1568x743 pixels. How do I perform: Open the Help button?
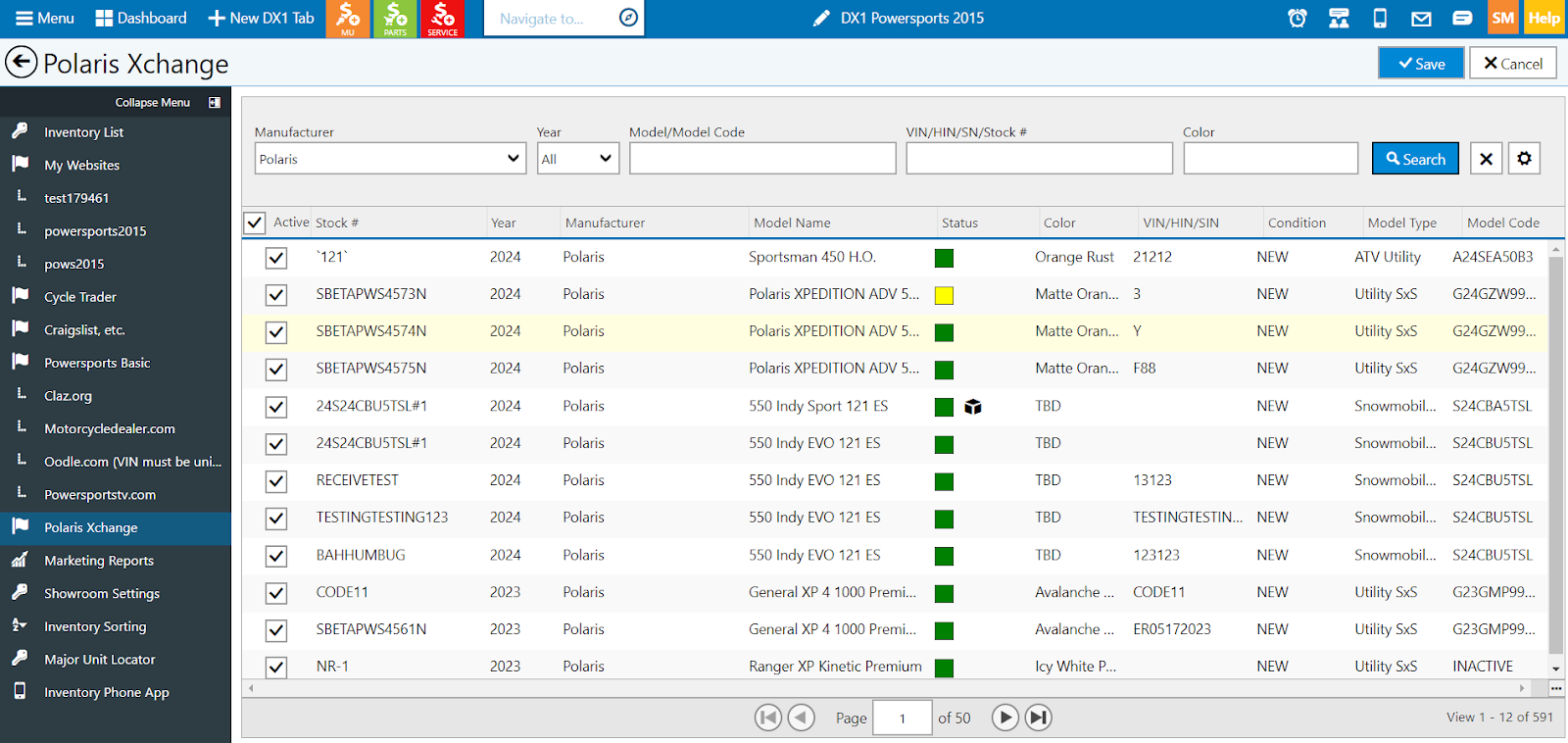pos(1543,18)
